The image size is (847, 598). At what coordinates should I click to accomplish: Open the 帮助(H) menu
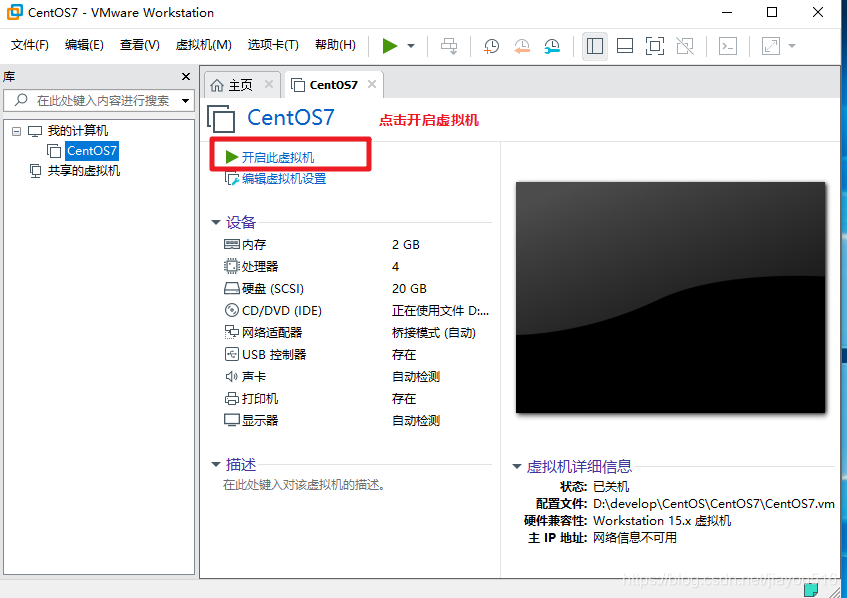[335, 45]
